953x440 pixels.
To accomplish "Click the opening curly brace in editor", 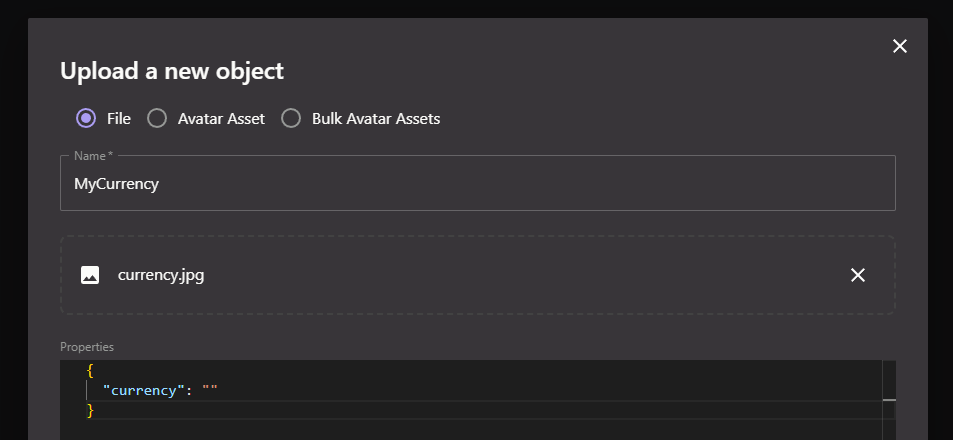I will tap(90, 370).
